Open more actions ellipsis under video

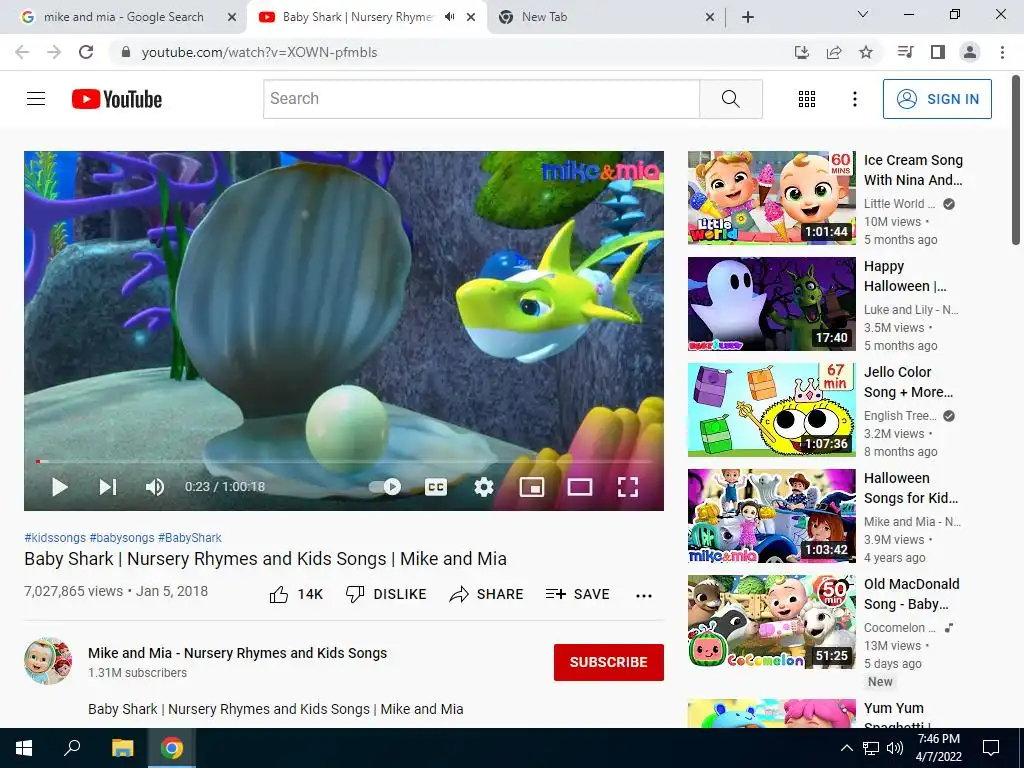[644, 595]
